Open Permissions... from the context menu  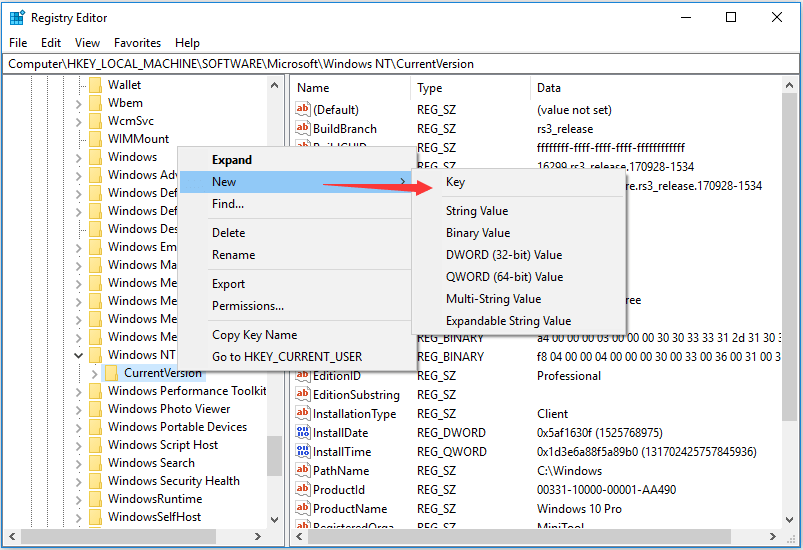pyautogui.click(x=297, y=306)
